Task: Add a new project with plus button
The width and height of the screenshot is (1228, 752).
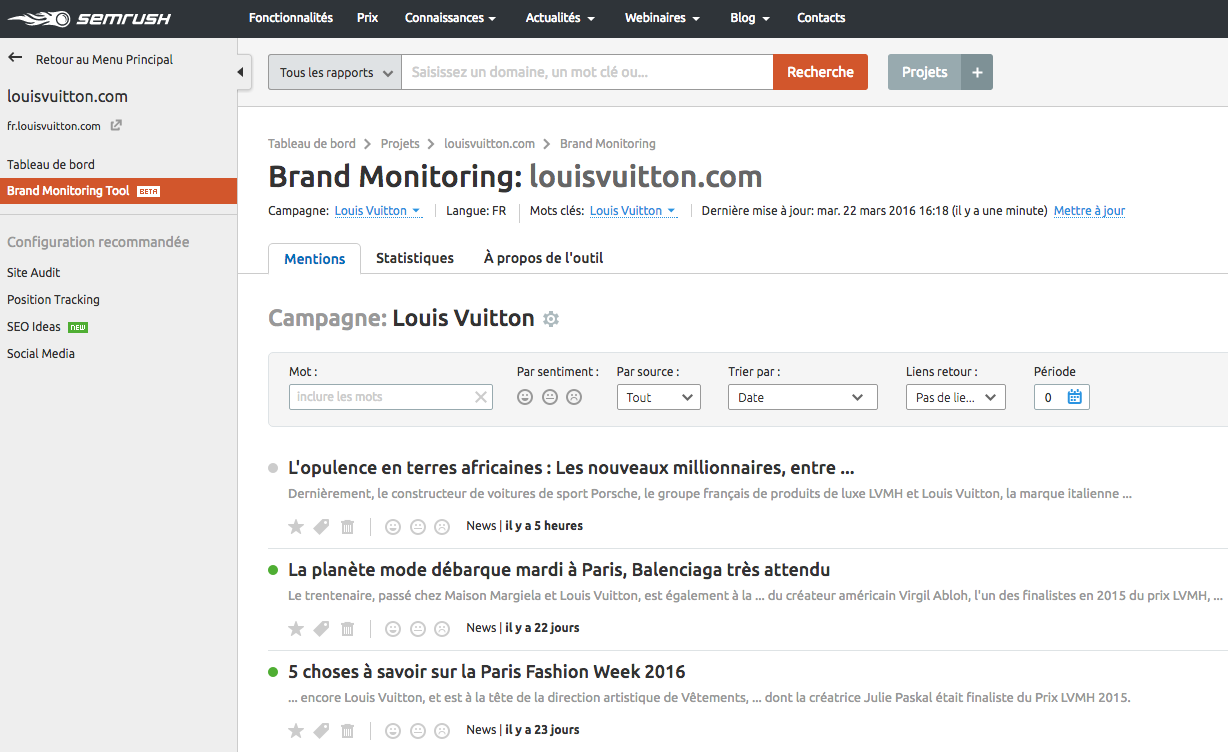Action: point(977,72)
